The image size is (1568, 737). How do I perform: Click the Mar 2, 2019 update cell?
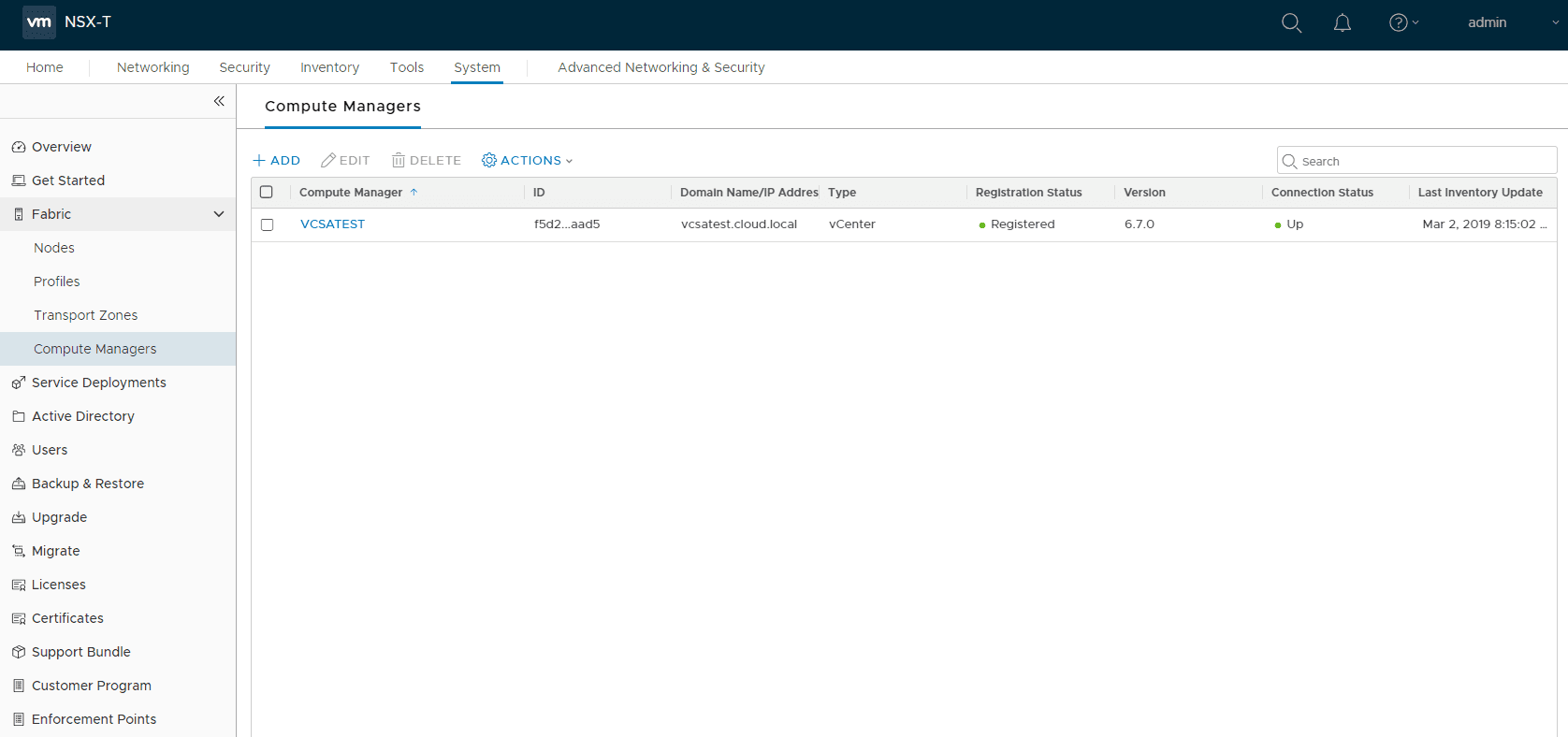pos(1485,224)
